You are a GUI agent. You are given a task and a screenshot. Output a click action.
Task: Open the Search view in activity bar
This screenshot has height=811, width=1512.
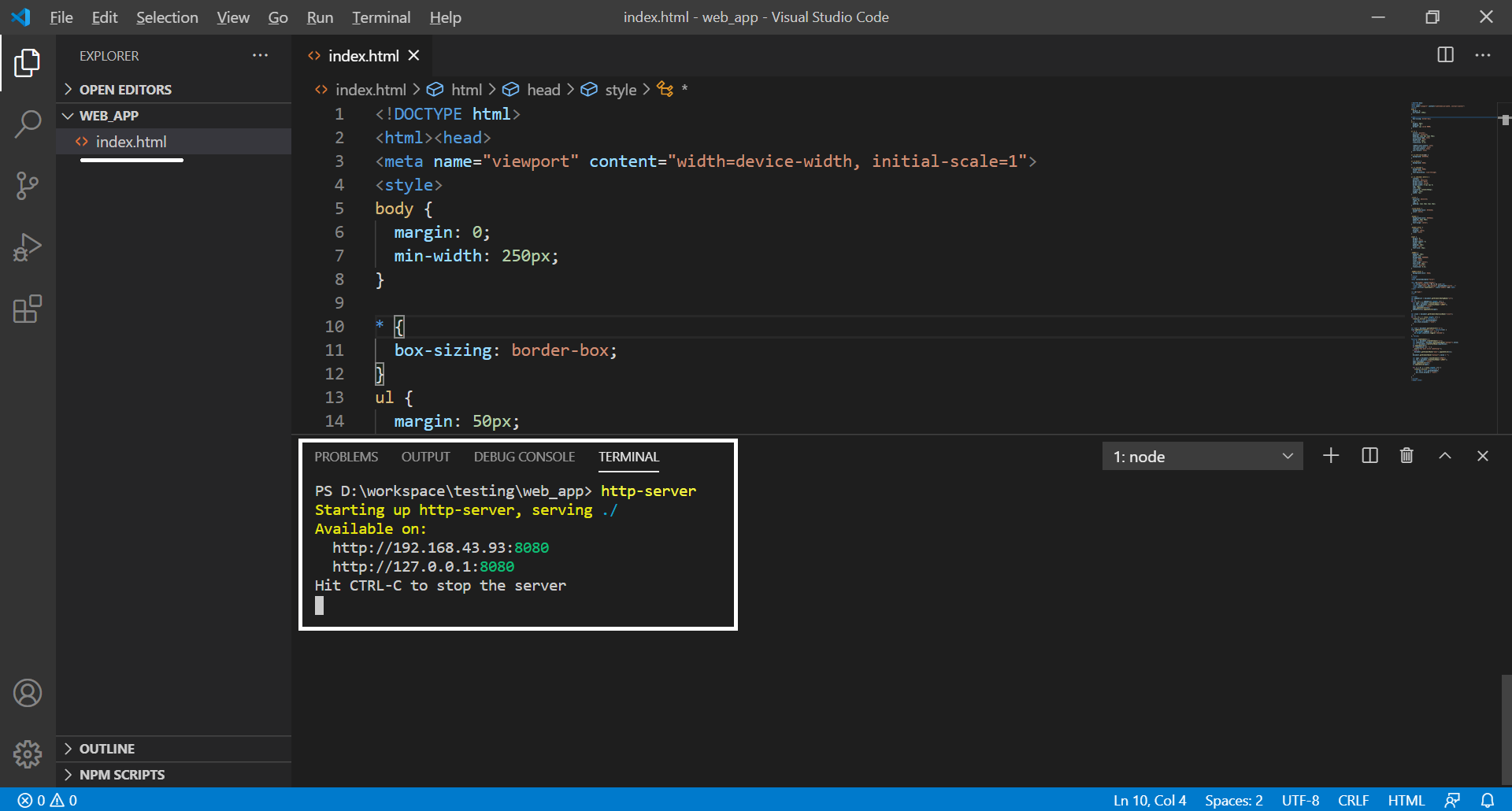tap(28, 124)
